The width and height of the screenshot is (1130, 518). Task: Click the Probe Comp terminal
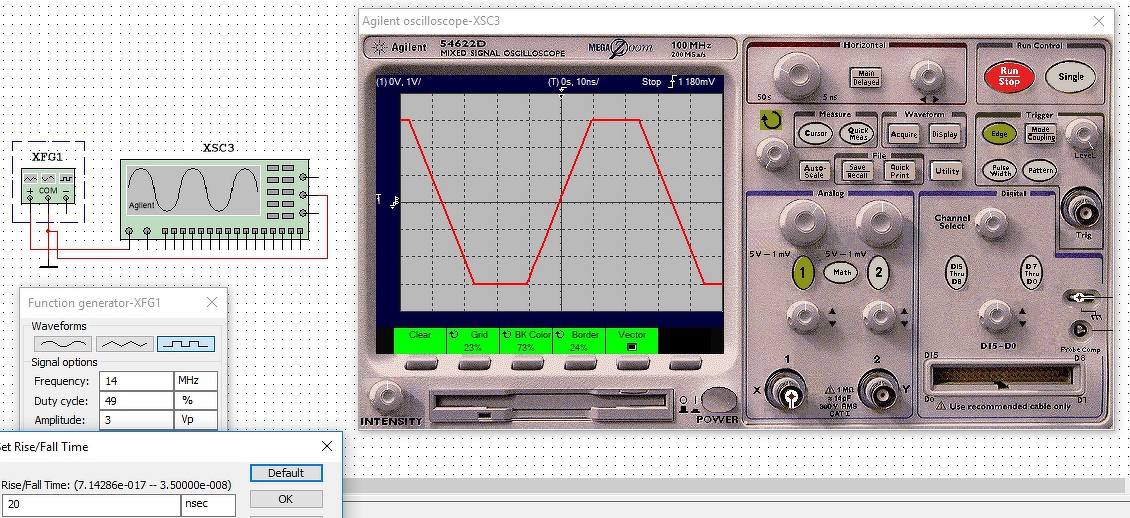coord(1080,330)
